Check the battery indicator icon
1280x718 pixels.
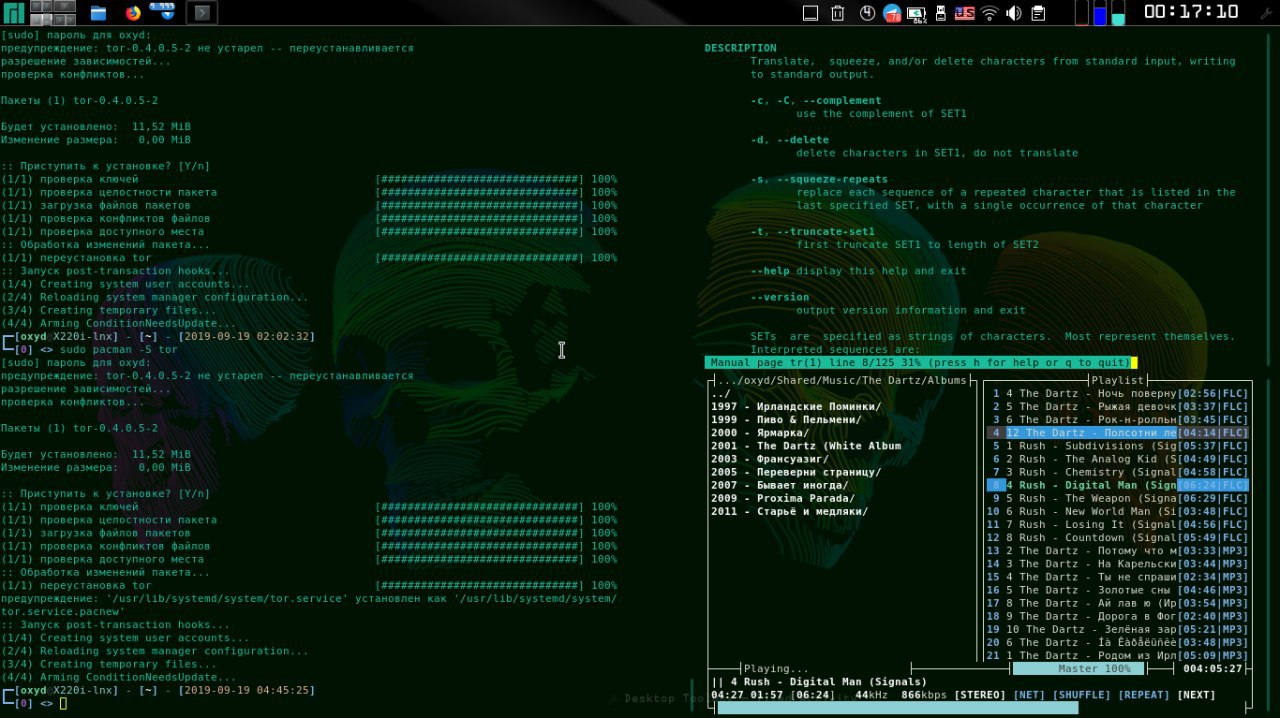(916, 13)
